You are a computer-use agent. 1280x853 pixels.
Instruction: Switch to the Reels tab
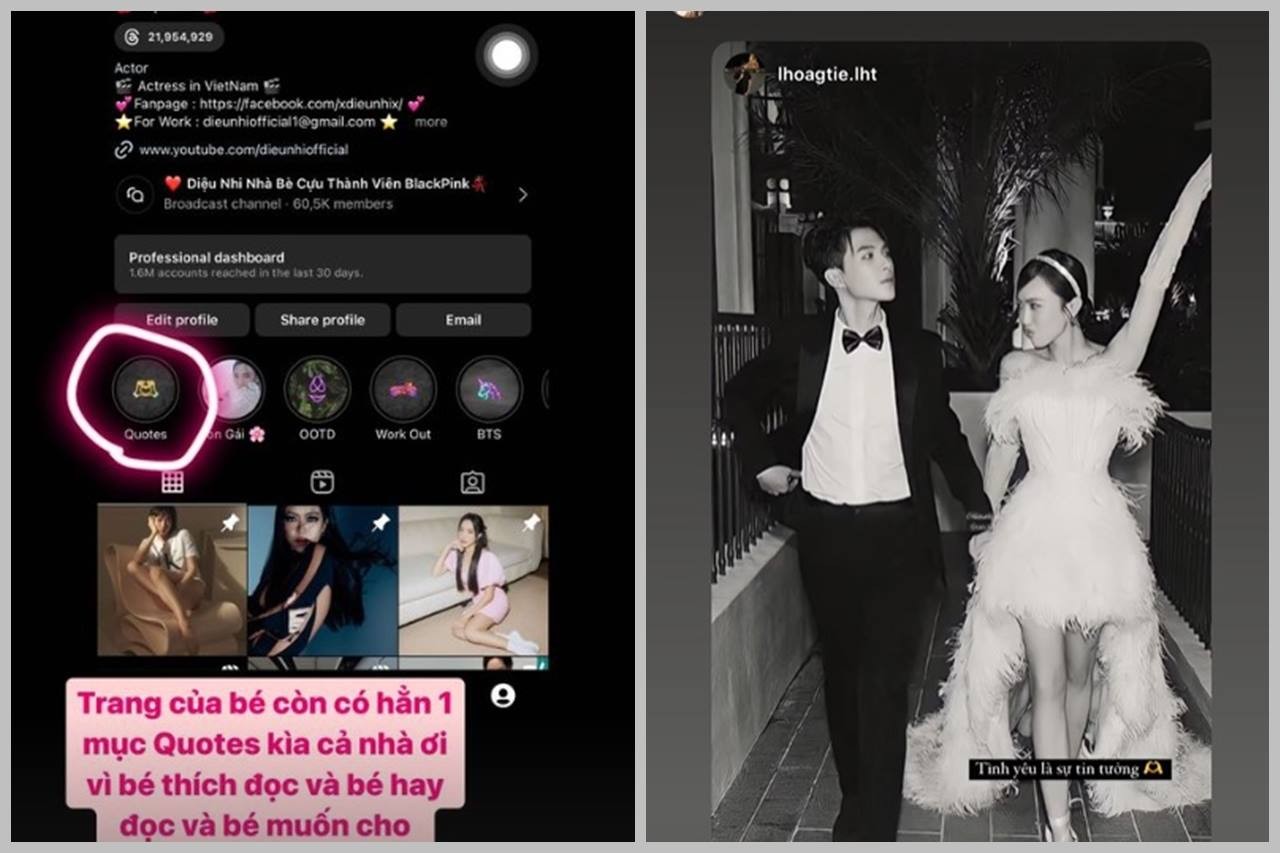[x=322, y=483]
